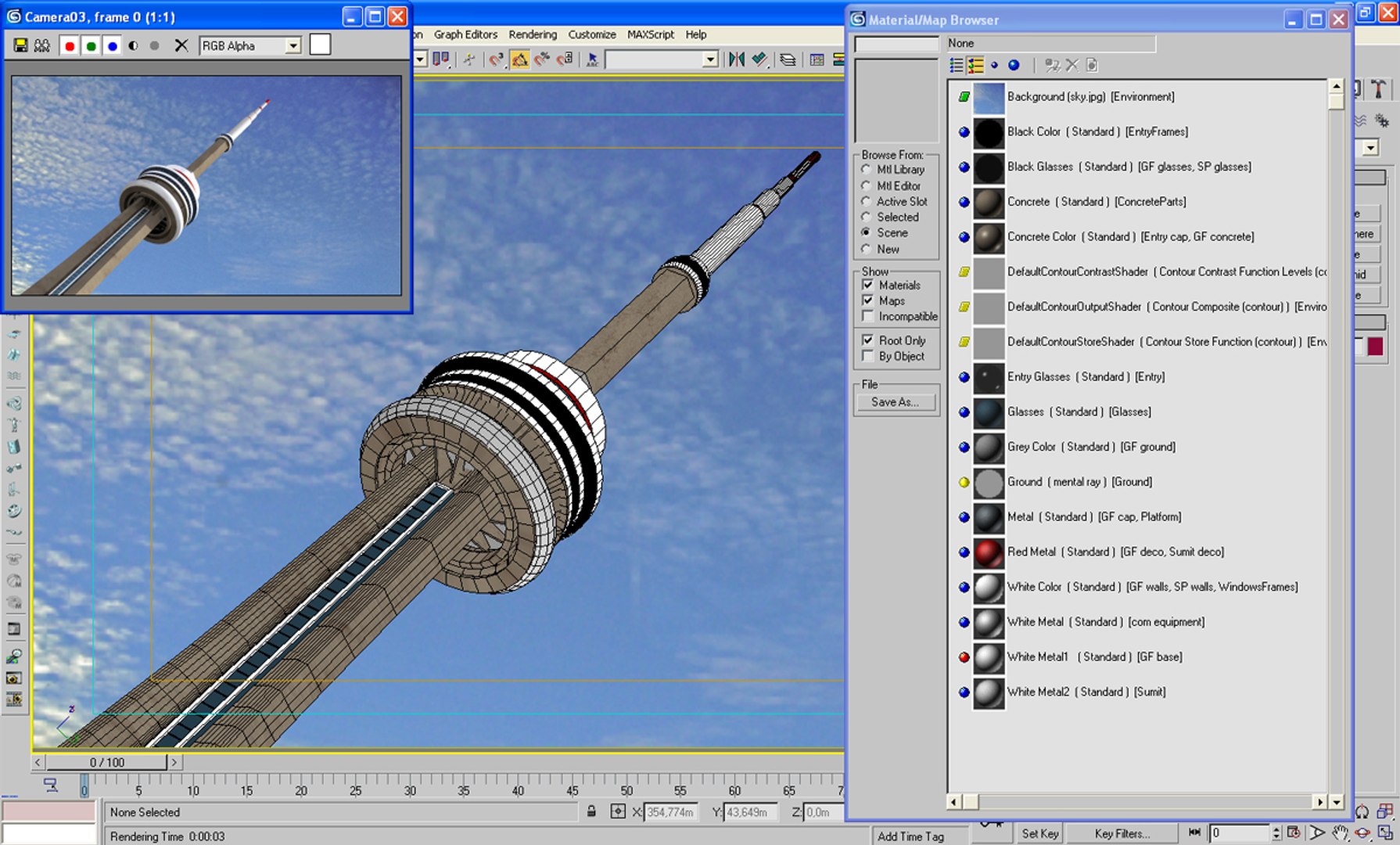Switch browser to View List mode
Screen dimensions: 1400x845
point(956,65)
